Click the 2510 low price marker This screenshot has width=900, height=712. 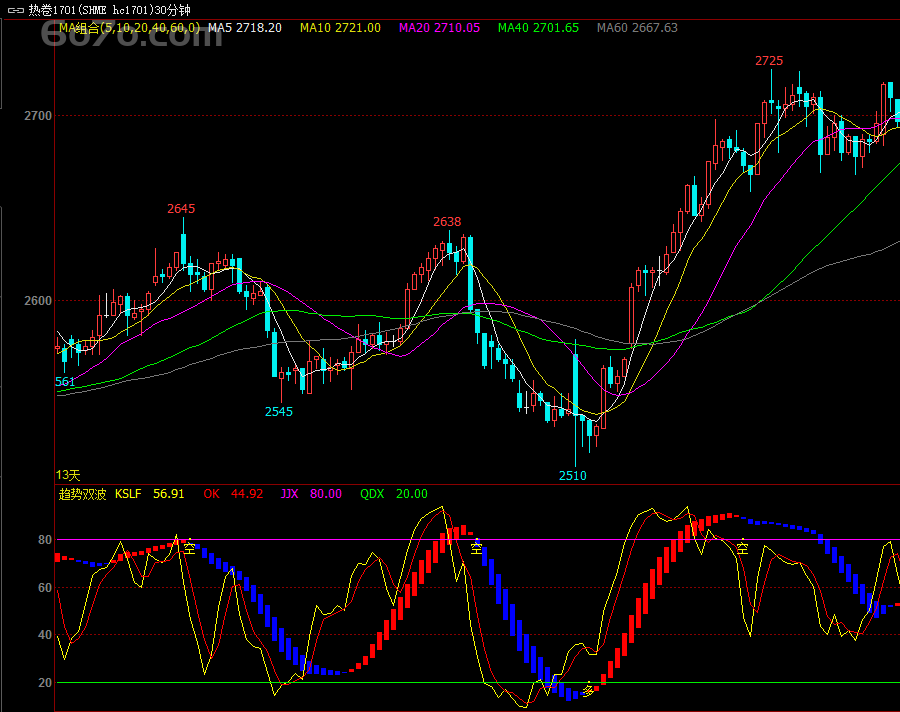pyautogui.click(x=573, y=476)
